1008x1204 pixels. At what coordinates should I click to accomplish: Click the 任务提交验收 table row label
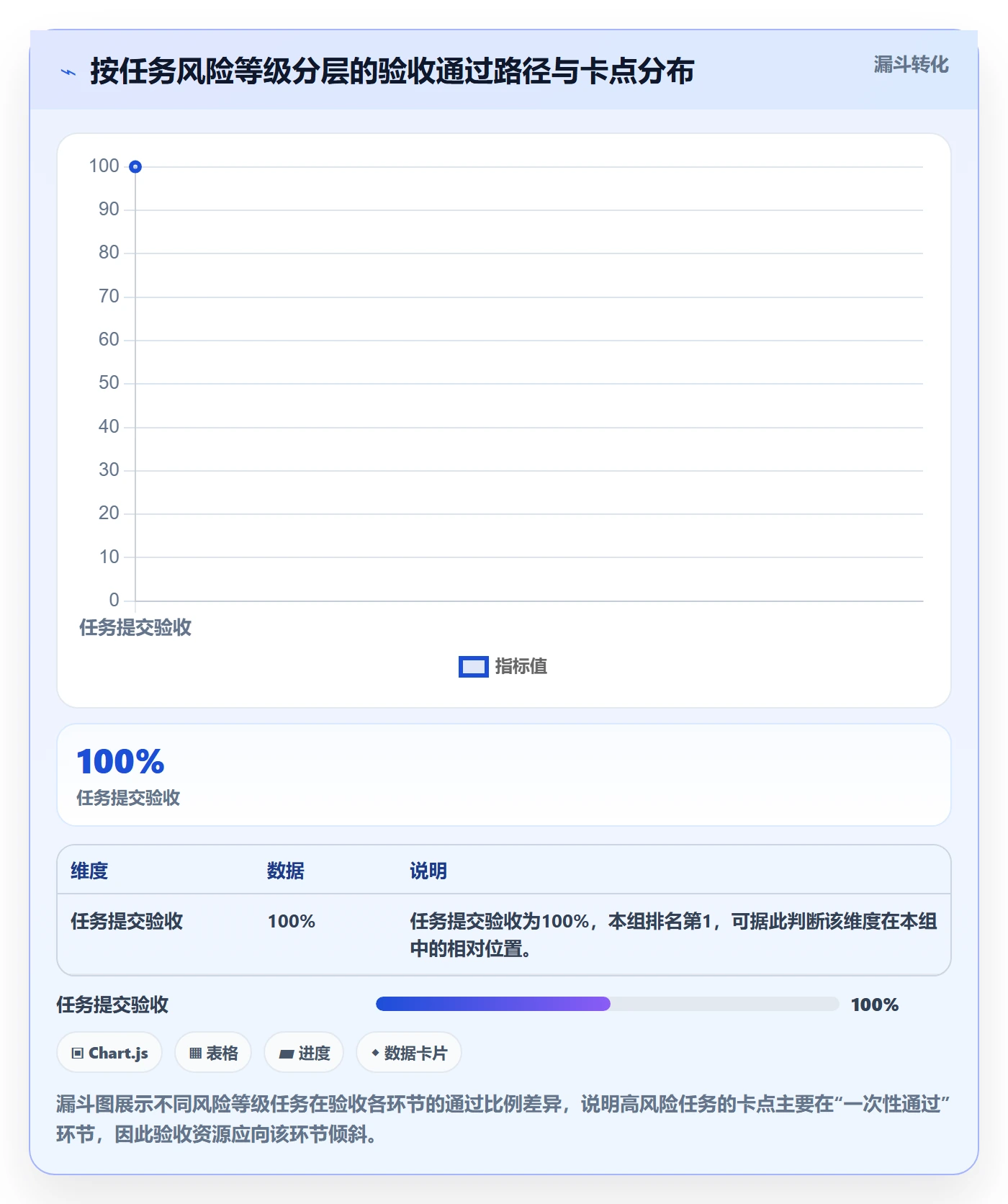[127, 922]
